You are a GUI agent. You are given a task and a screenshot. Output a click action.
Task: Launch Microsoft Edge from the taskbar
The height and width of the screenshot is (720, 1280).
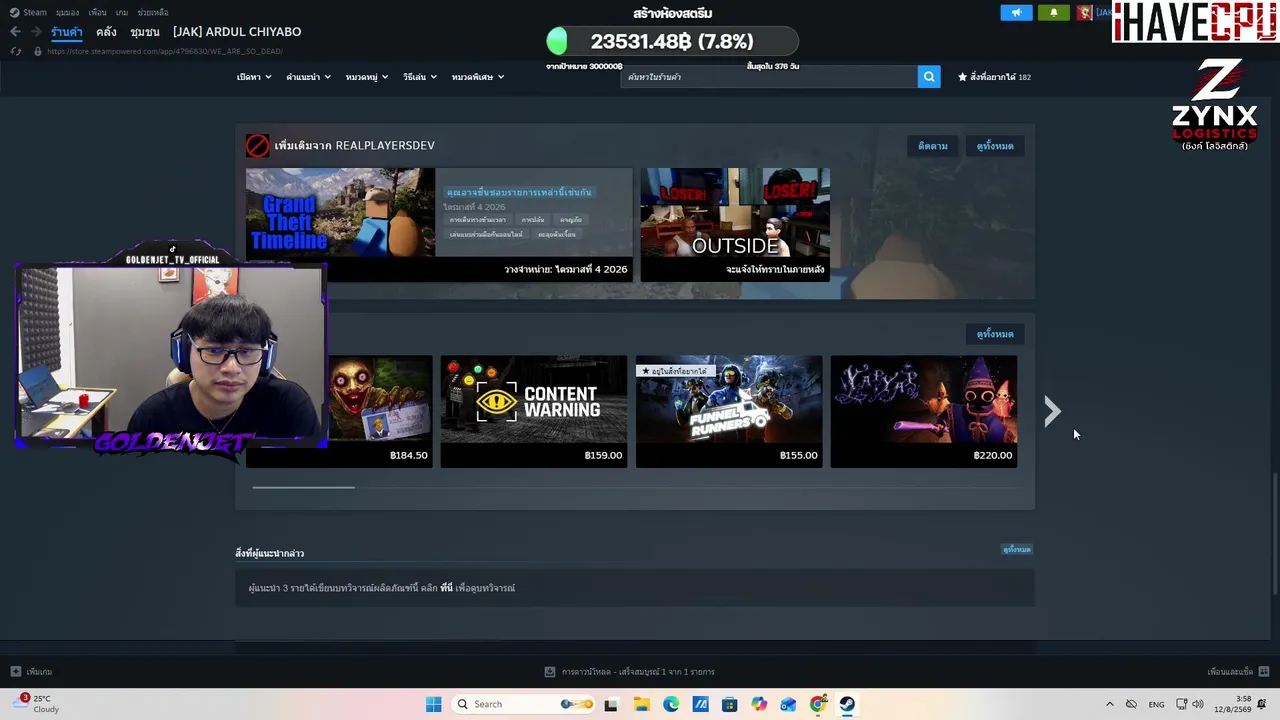[671, 704]
